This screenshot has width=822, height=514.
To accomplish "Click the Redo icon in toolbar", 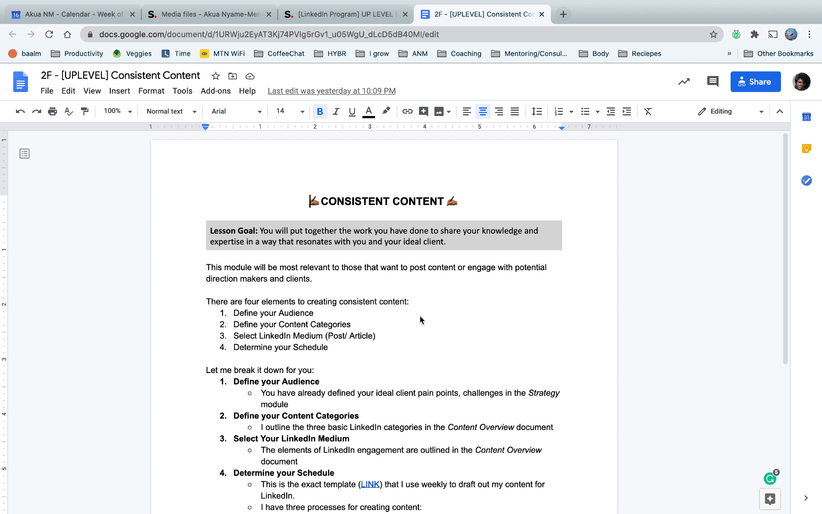I will tap(36, 111).
